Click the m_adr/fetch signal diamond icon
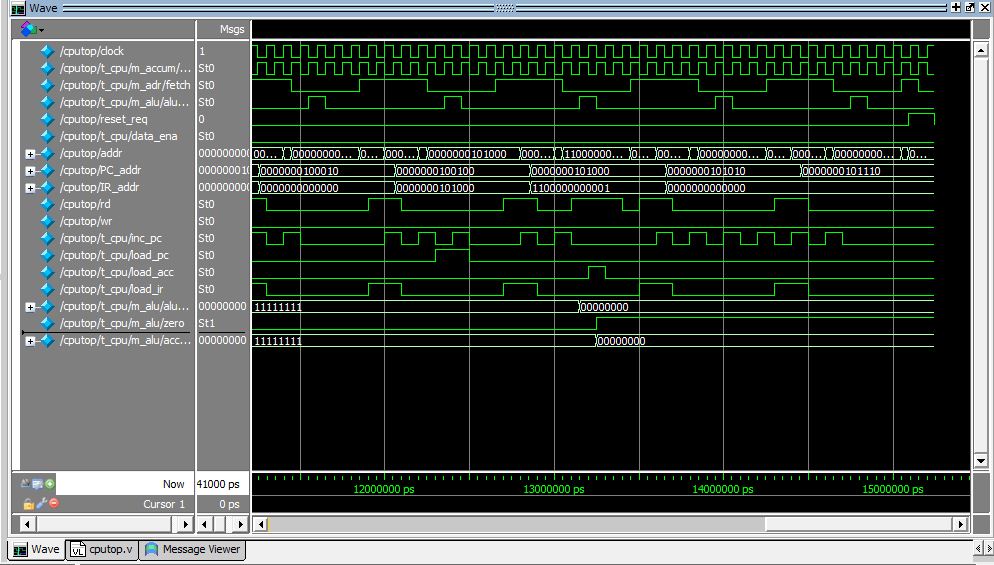 48,86
